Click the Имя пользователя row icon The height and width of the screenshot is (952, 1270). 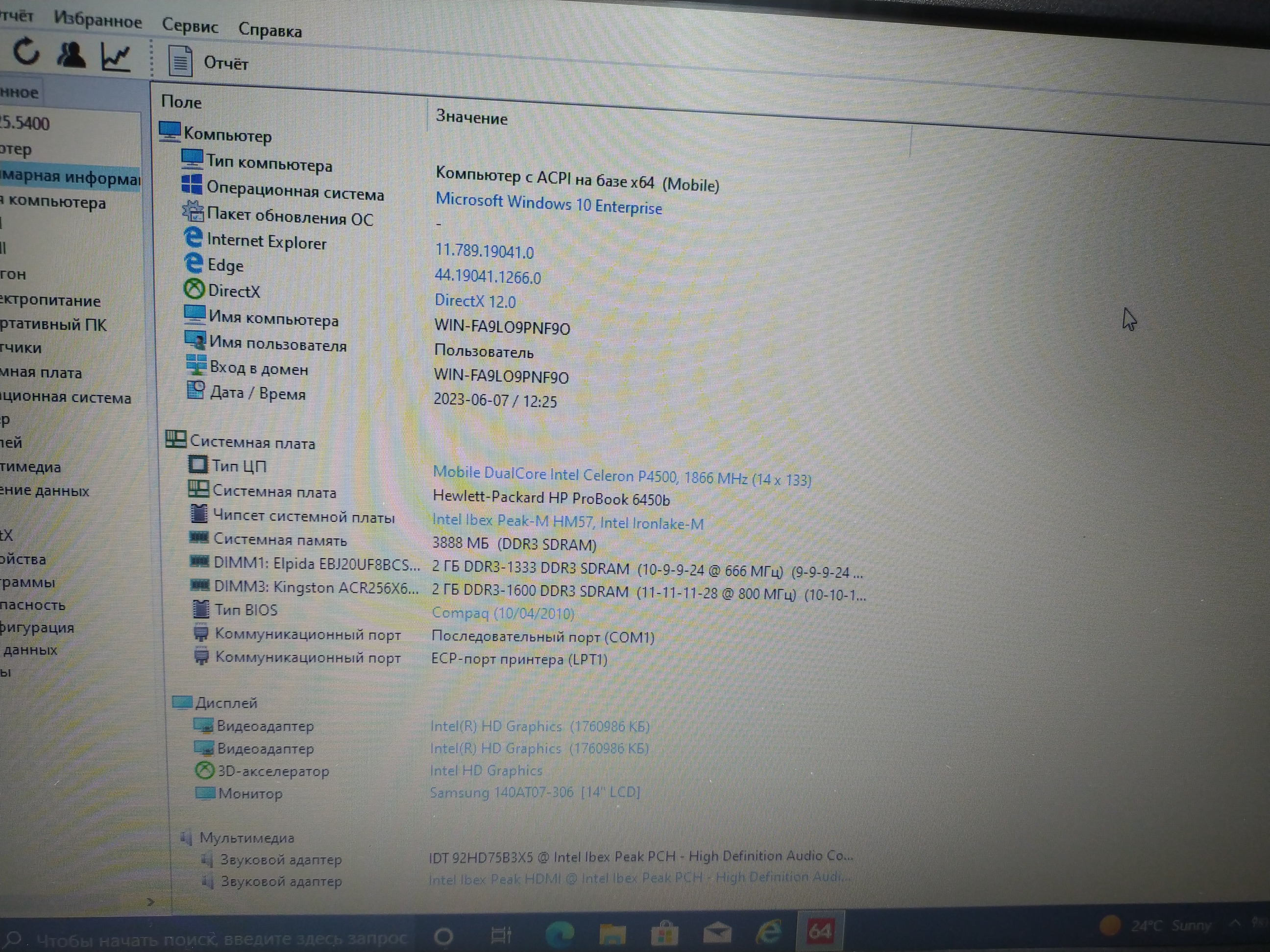[195, 339]
